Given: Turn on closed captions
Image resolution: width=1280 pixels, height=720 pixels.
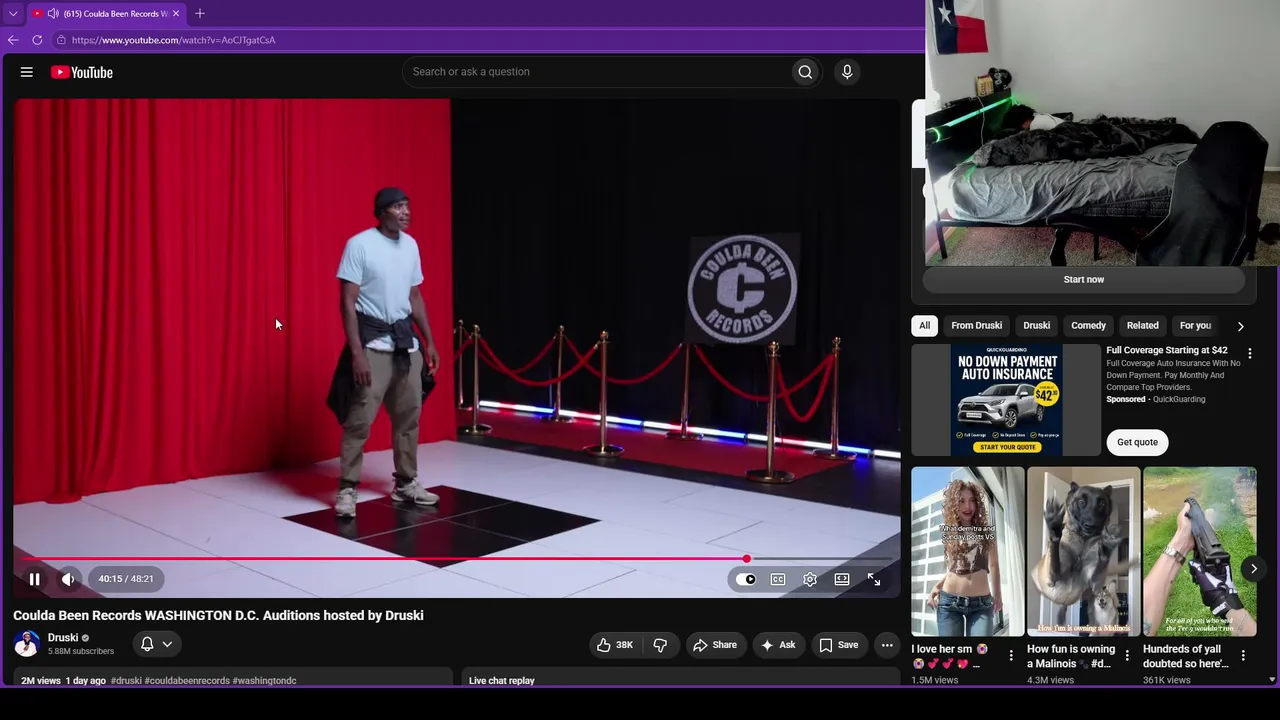Looking at the screenshot, I should point(778,579).
